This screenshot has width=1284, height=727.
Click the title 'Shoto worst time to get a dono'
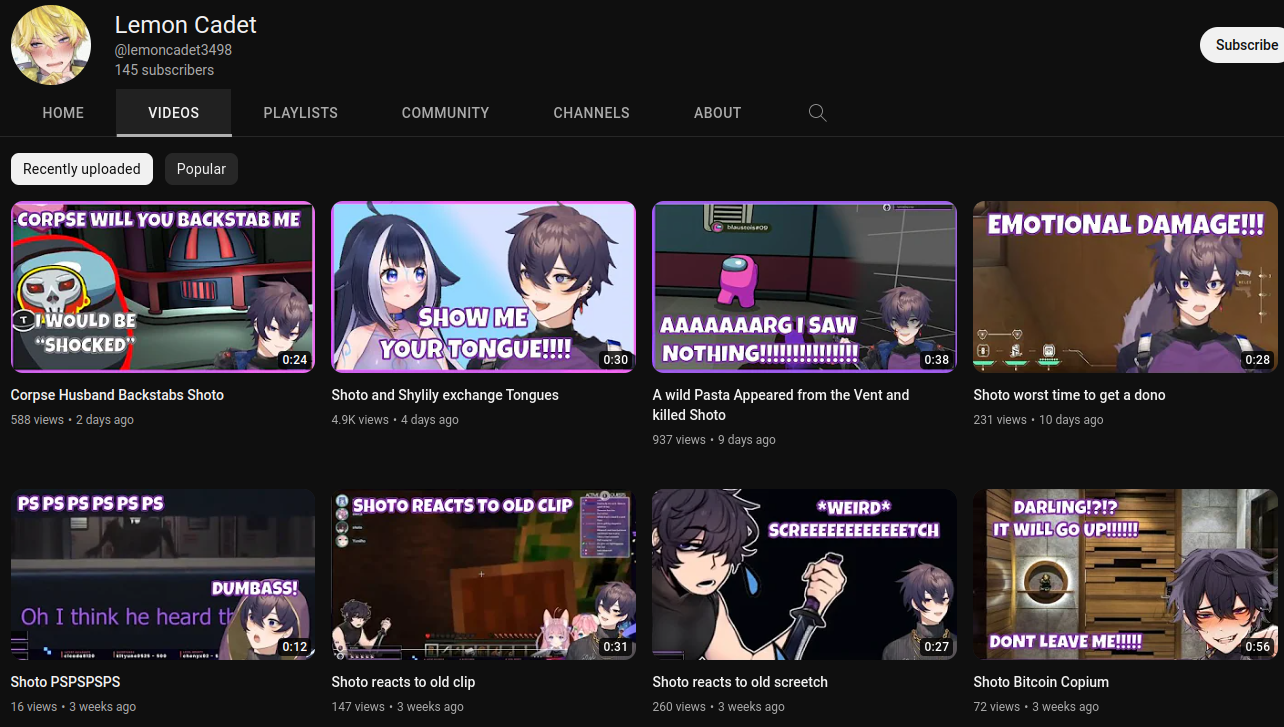1069,395
